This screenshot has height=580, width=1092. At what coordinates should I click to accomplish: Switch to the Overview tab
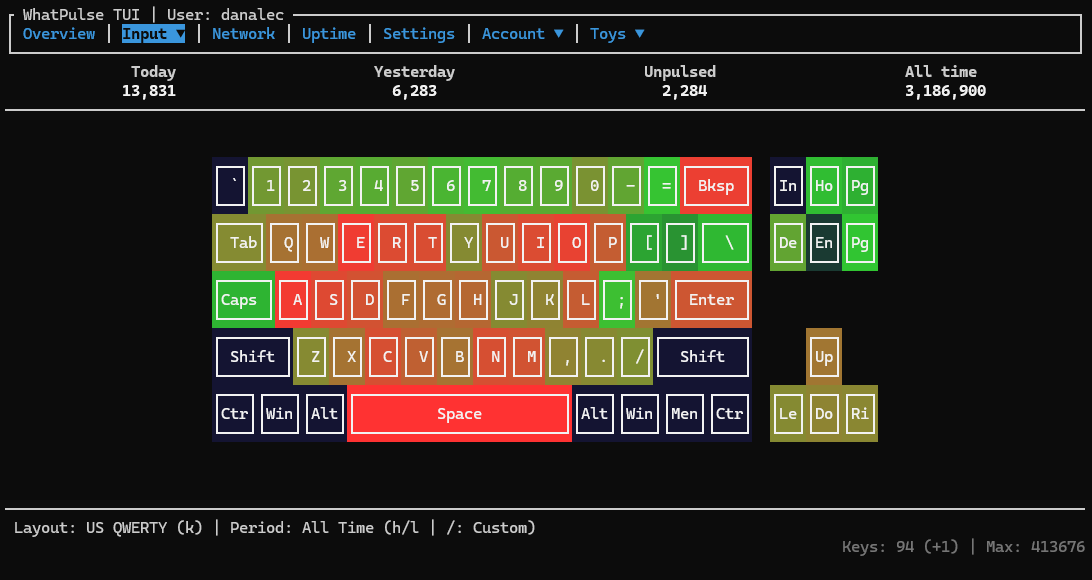(58, 34)
